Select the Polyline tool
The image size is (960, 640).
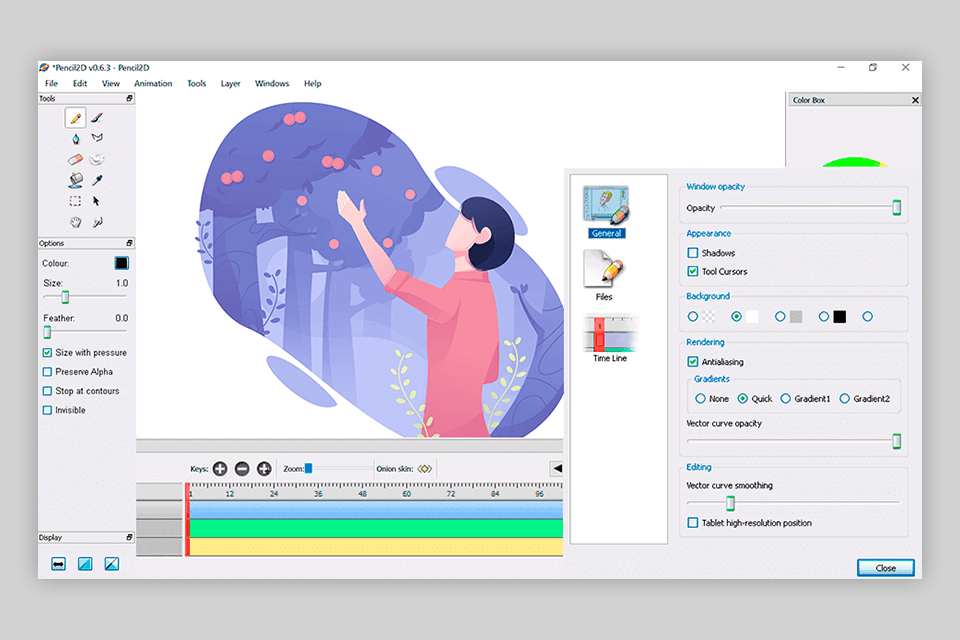pyautogui.click(x=97, y=138)
